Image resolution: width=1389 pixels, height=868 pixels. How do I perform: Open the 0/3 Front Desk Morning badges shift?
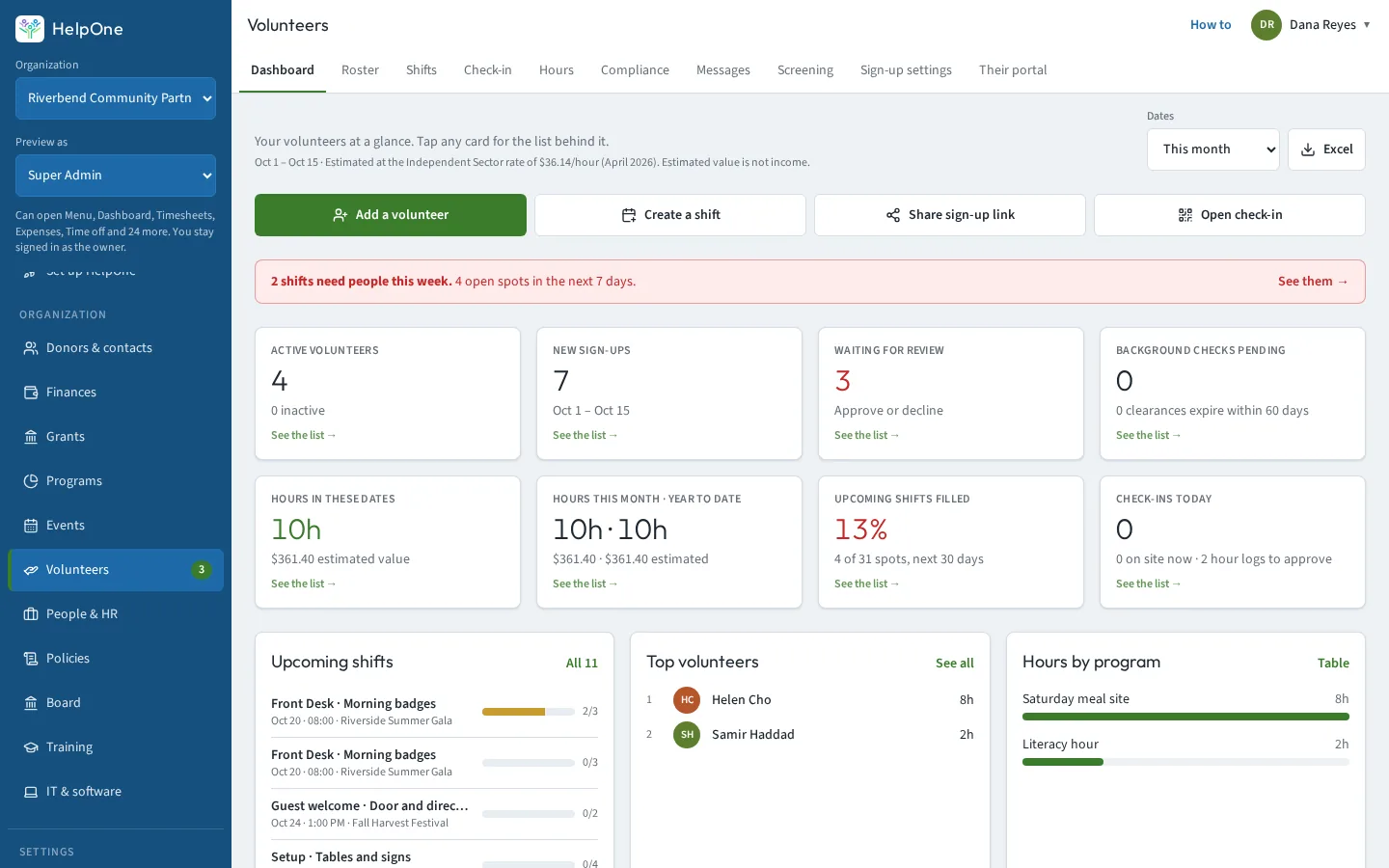click(x=434, y=763)
